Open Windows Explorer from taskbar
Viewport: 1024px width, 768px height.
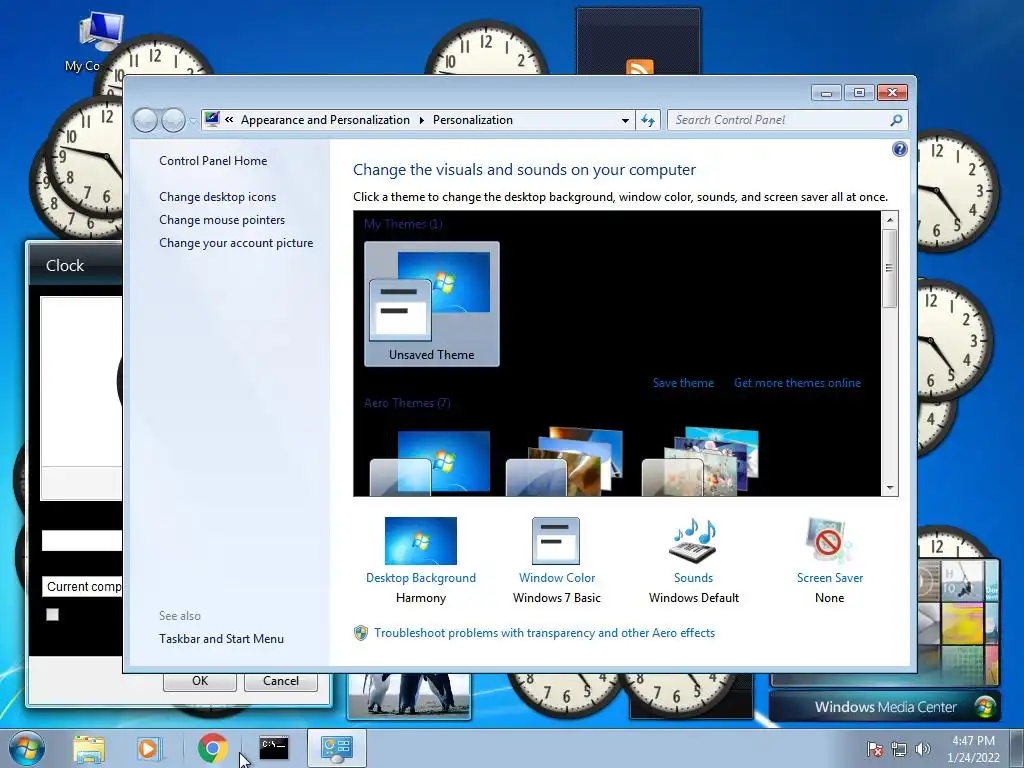coord(89,748)
